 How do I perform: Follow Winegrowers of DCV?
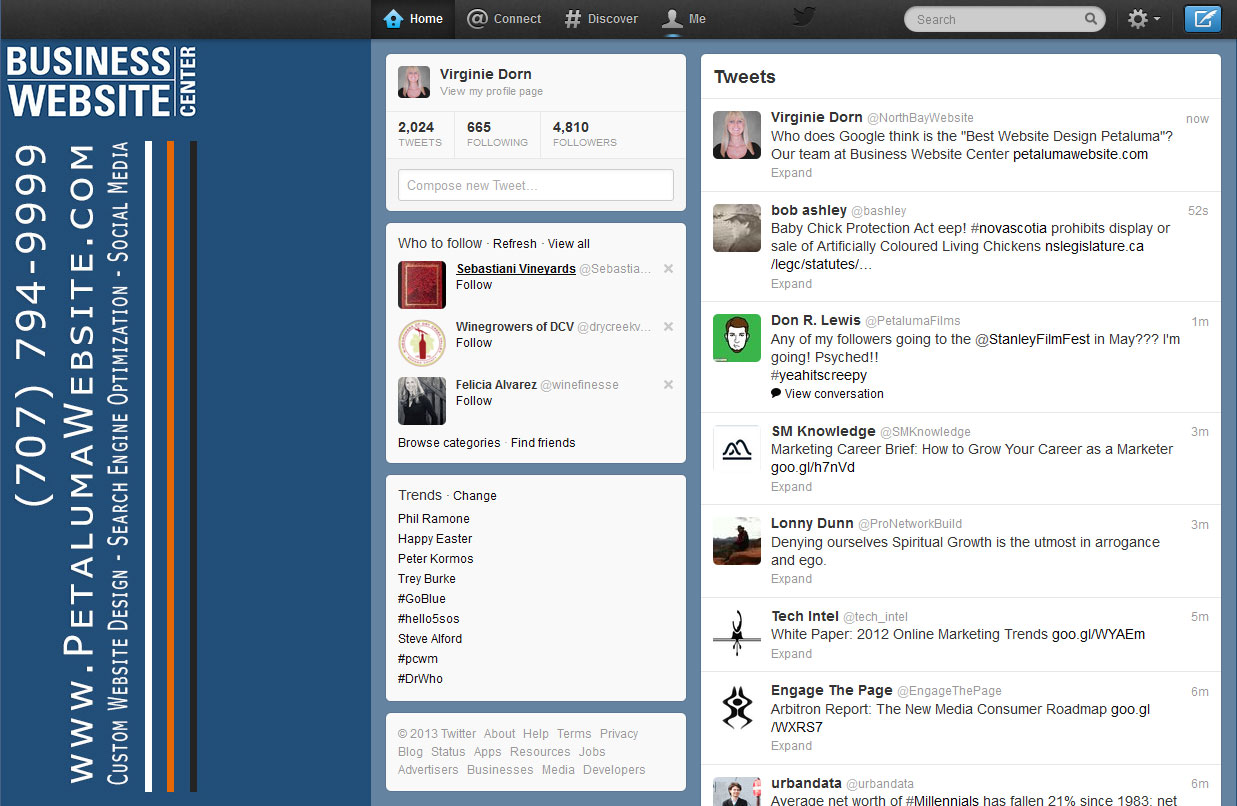coord(474,343)
